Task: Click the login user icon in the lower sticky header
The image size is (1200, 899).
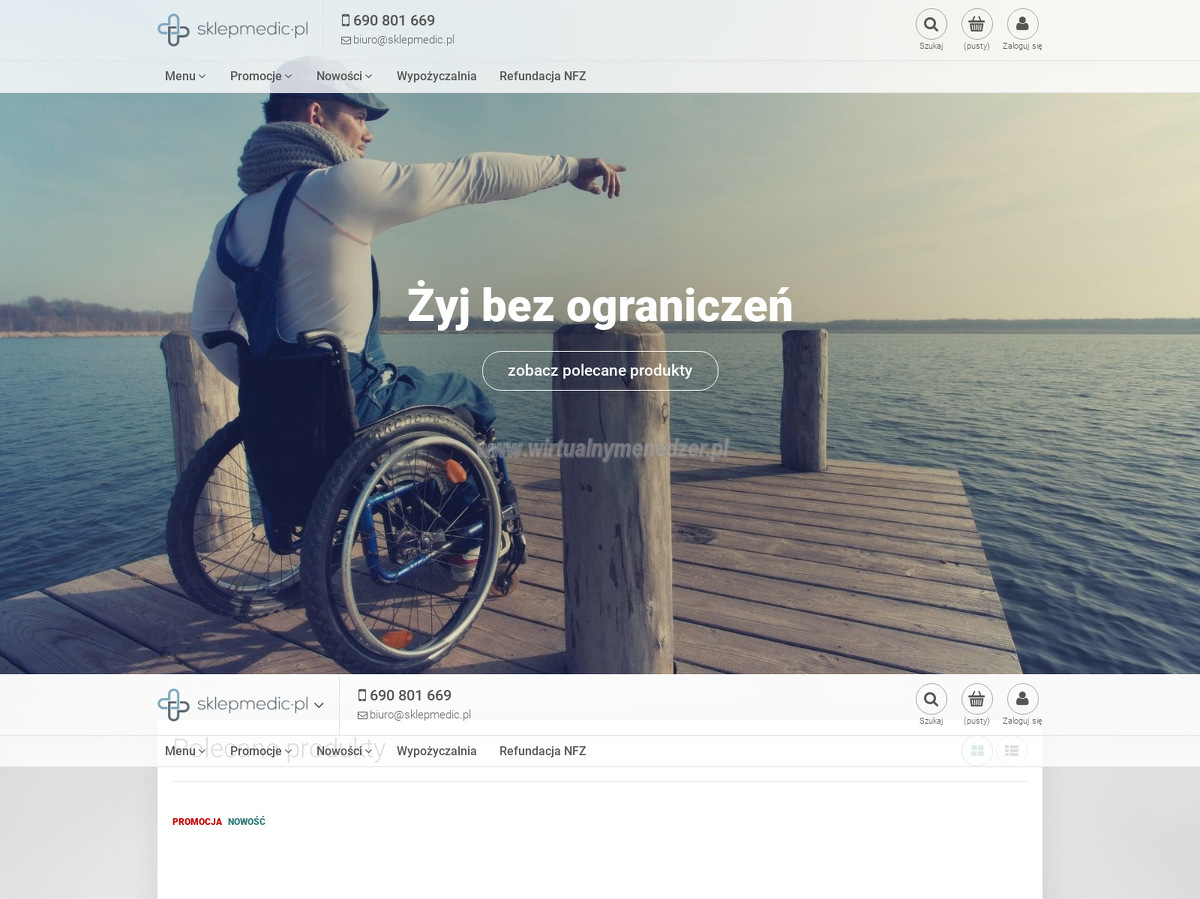Action: pyautogui.click(x=1022, y=699)
